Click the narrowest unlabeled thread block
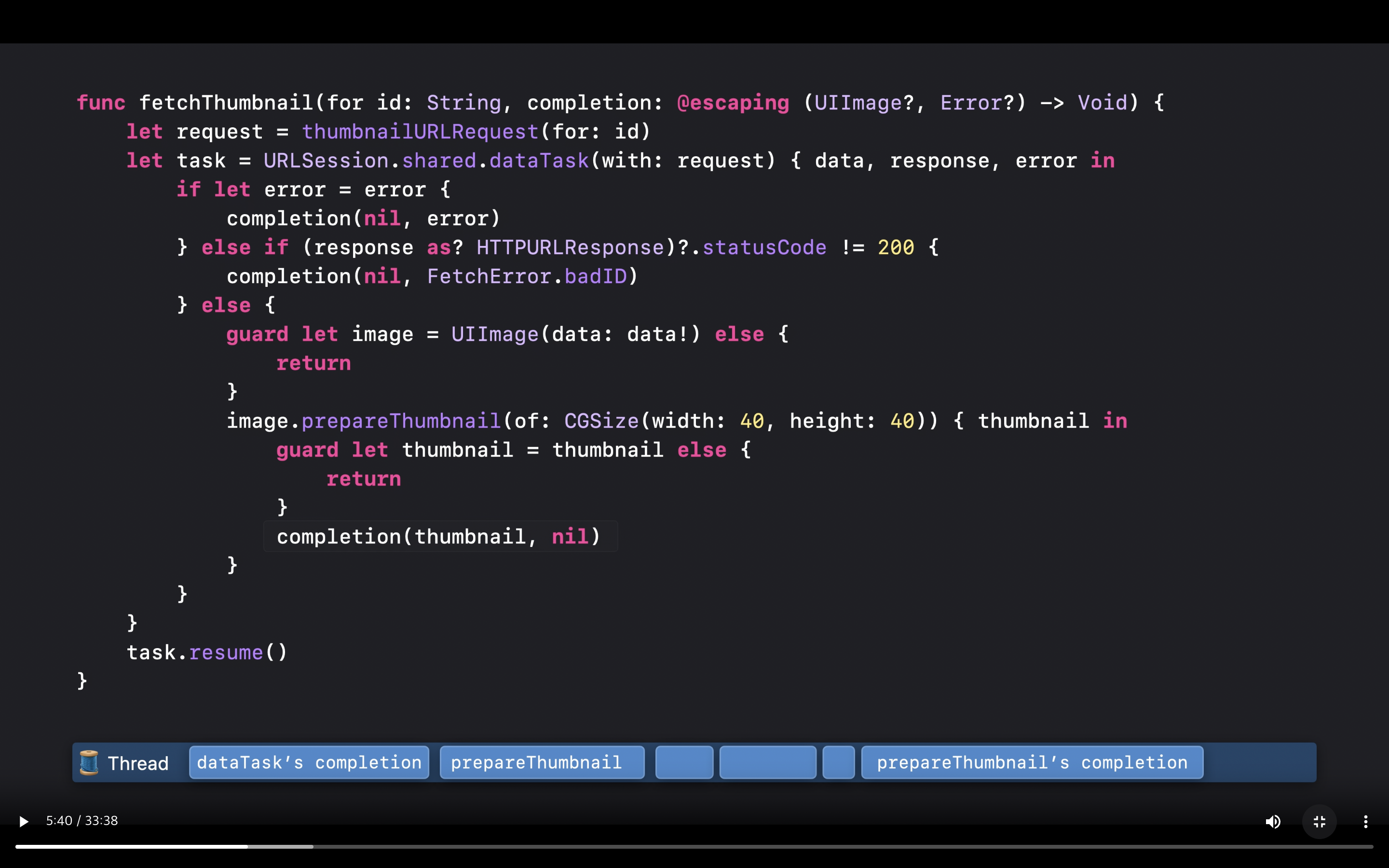This screenshot has width=1389, height=868. tap(838, 762)
